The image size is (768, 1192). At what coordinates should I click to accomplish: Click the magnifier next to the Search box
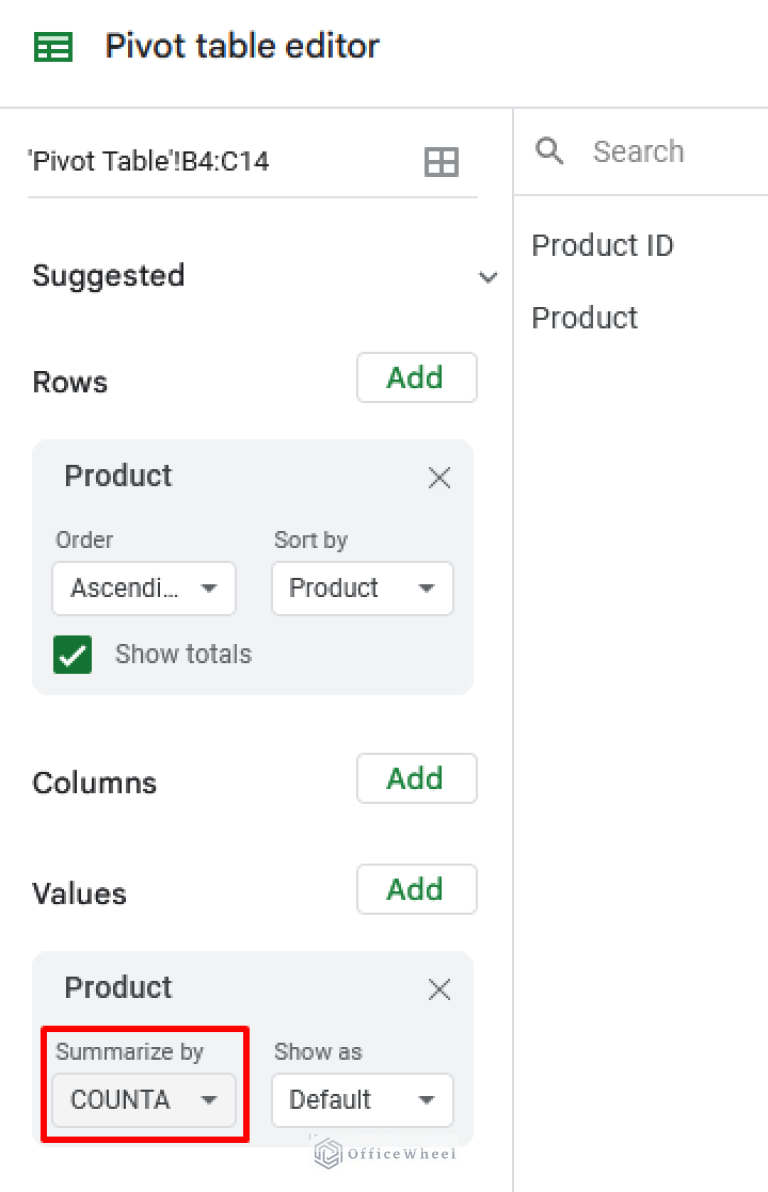pyautogui.click(x=549, y=151)
